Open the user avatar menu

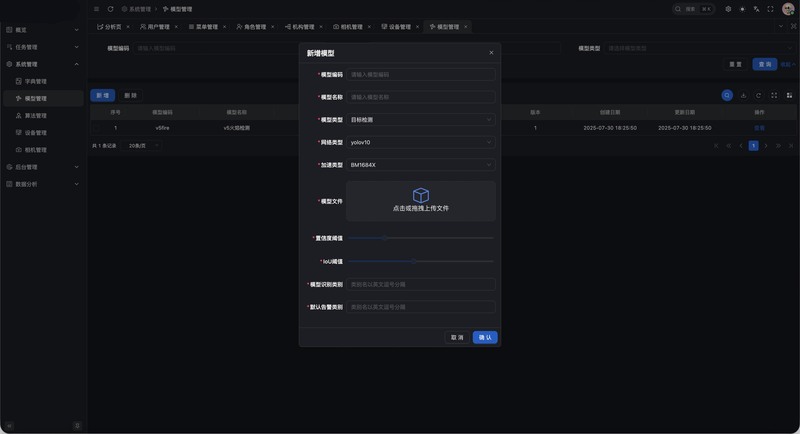[788, 9]
